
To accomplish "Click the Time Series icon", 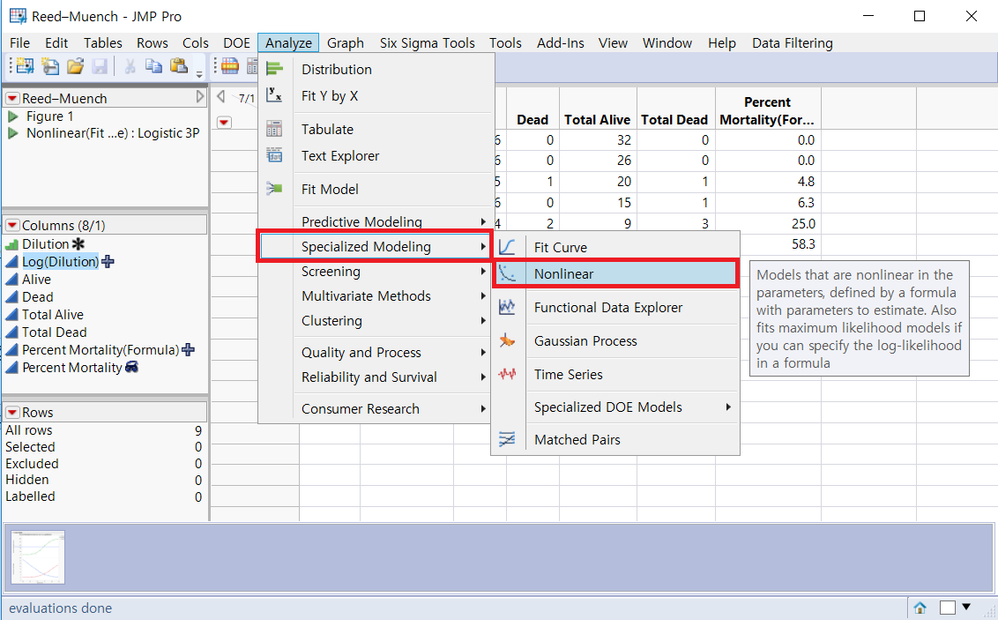I will pyautogui.click(x=507, y=374).
